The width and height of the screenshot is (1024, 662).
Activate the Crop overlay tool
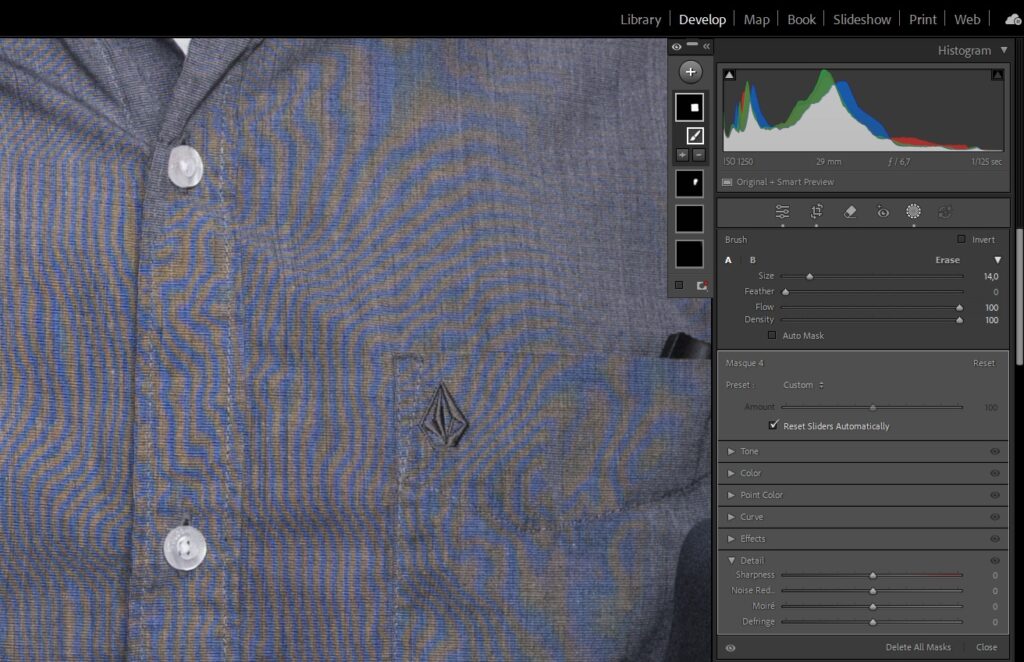pyautogui.click(x=817, y=211)
